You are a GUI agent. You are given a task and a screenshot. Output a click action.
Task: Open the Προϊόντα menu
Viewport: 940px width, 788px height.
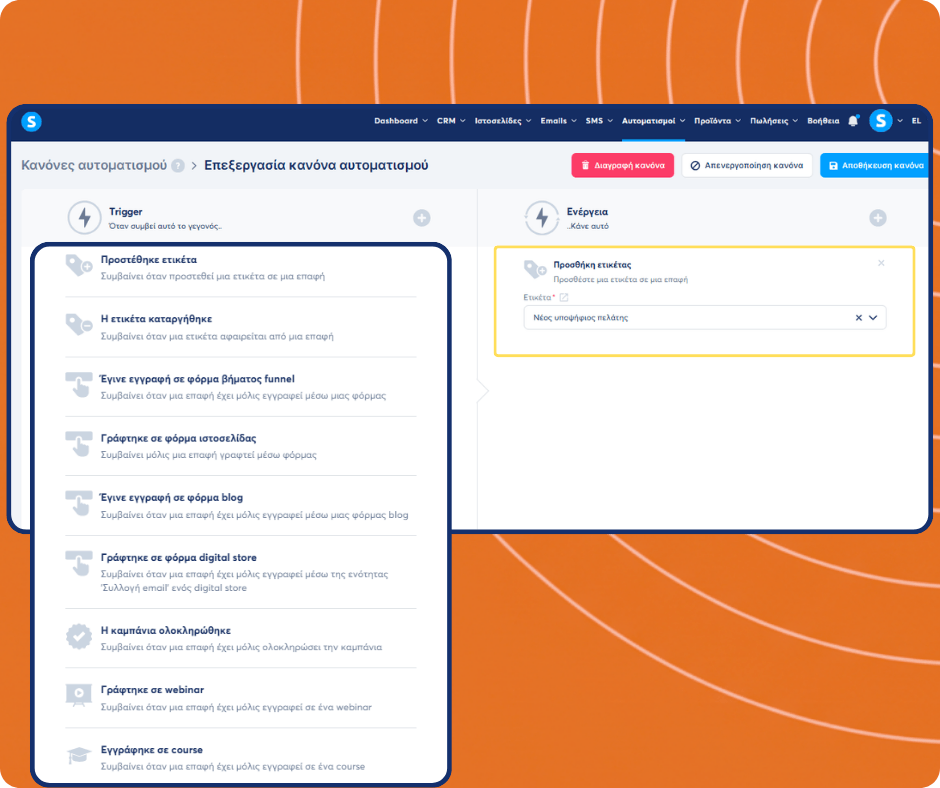717,121
